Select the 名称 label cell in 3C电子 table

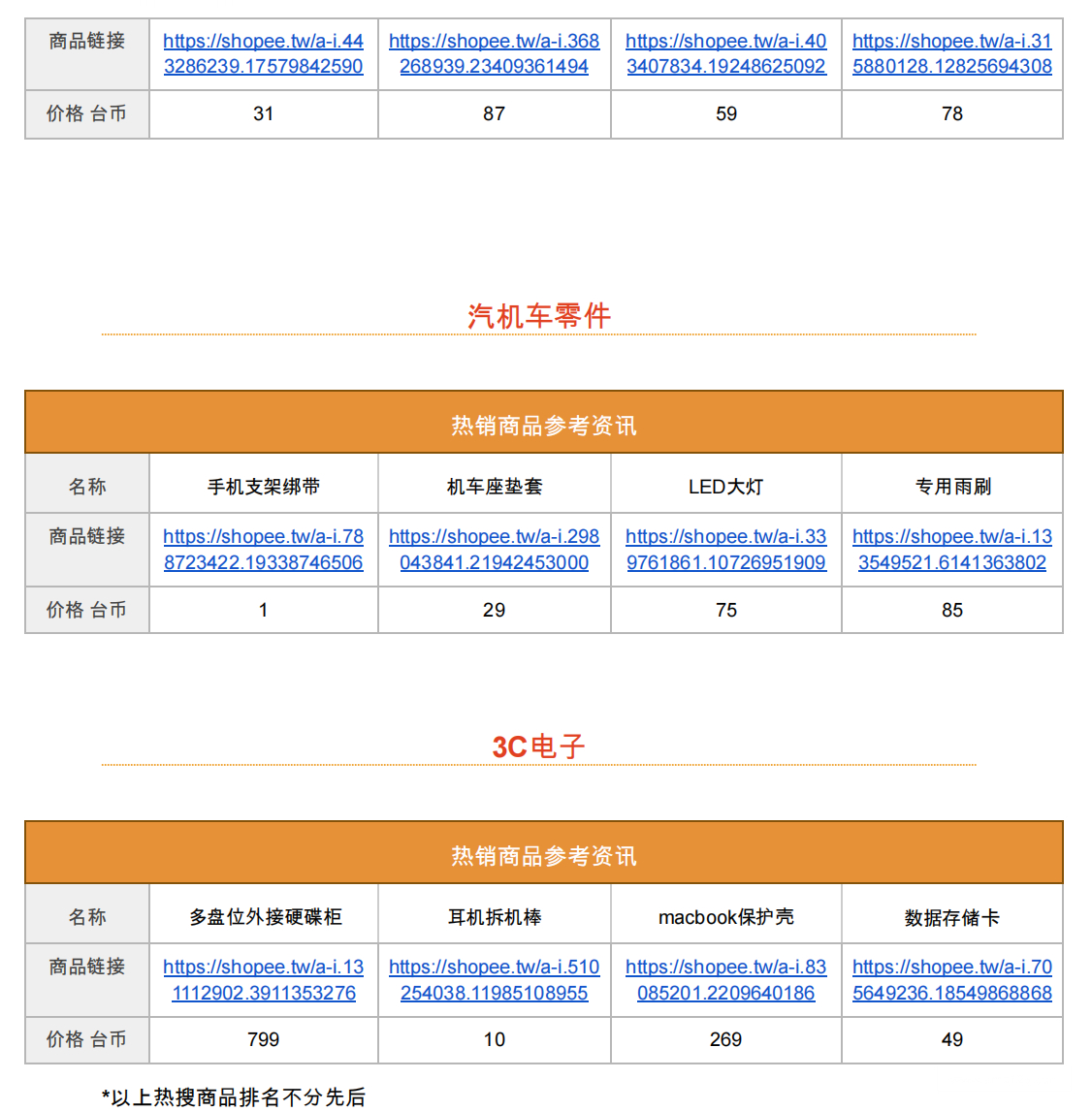point(86,914)
